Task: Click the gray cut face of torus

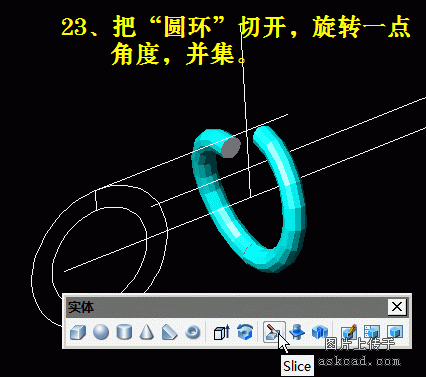Action: click(231, 148)
